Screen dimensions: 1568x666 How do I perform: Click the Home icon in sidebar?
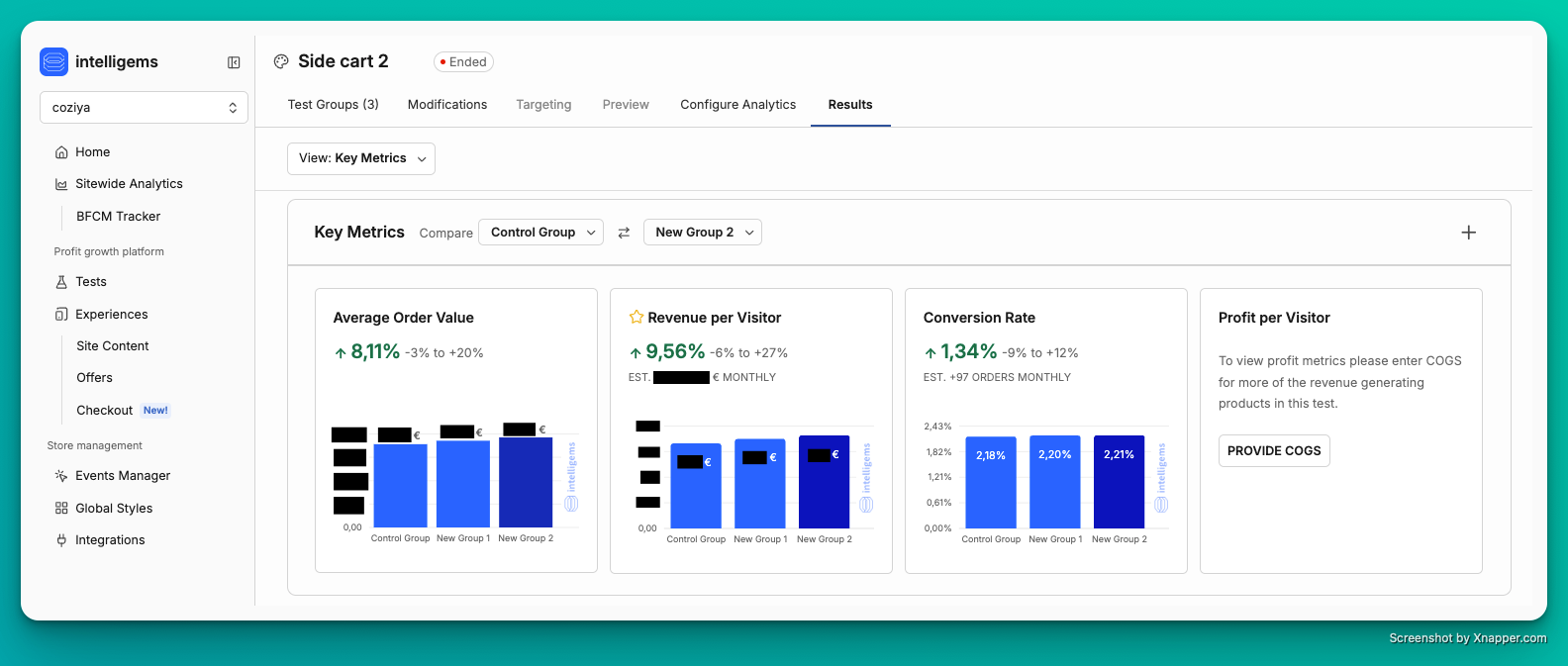[61, 152]
